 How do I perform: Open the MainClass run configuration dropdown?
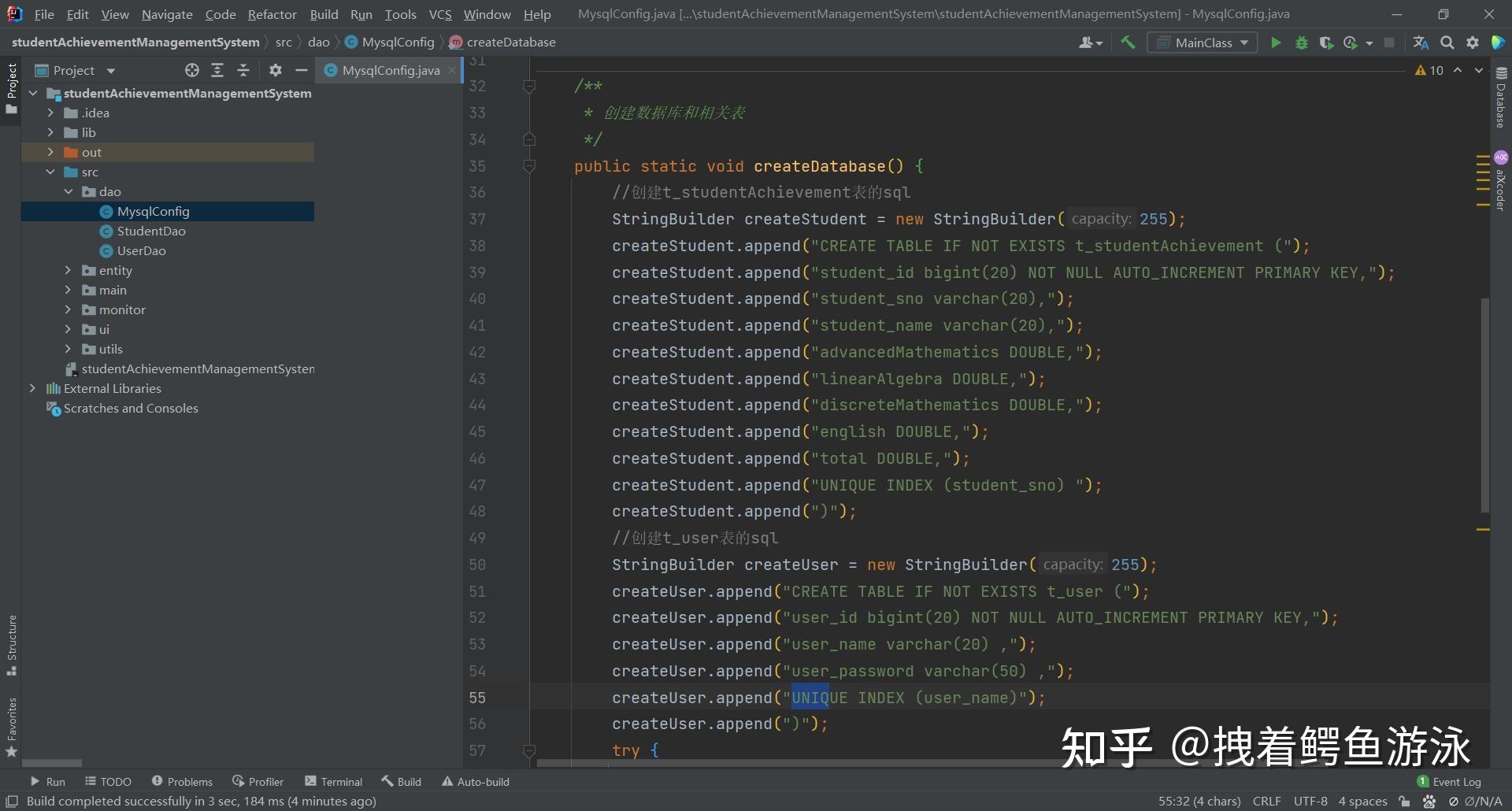pyautogui.click(x=1243, y=43)
